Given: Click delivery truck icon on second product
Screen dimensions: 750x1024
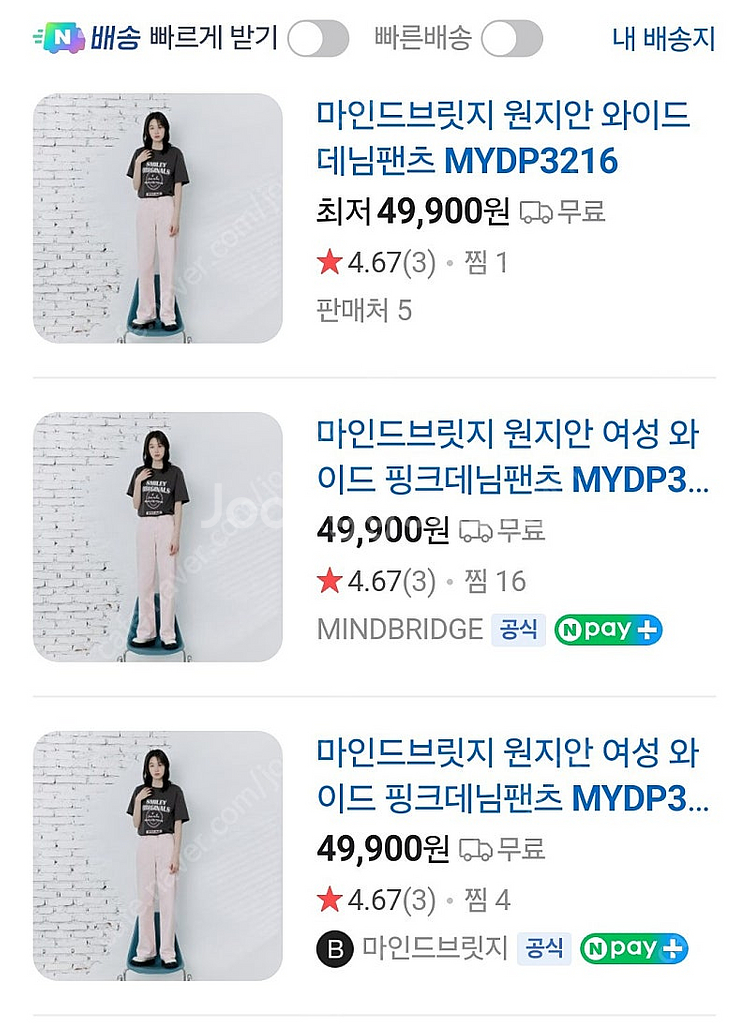Looking at the screenshot, I should pos(476,531).
